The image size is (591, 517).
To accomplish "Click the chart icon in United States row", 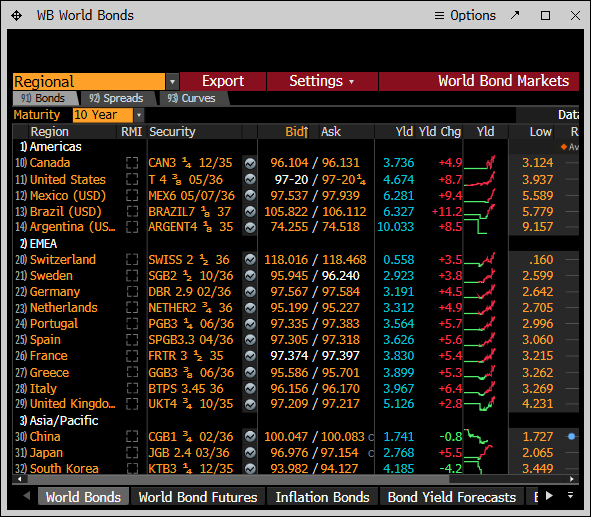I will (x=250, y=180).
